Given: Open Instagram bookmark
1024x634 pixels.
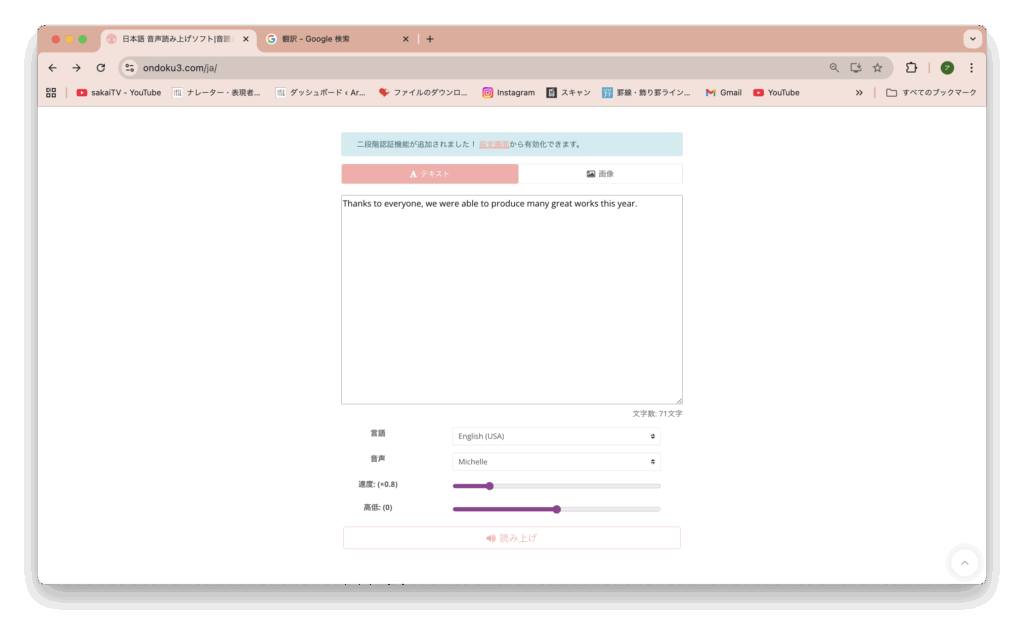Looking at the screenshot, I should (x=508, y=92).
